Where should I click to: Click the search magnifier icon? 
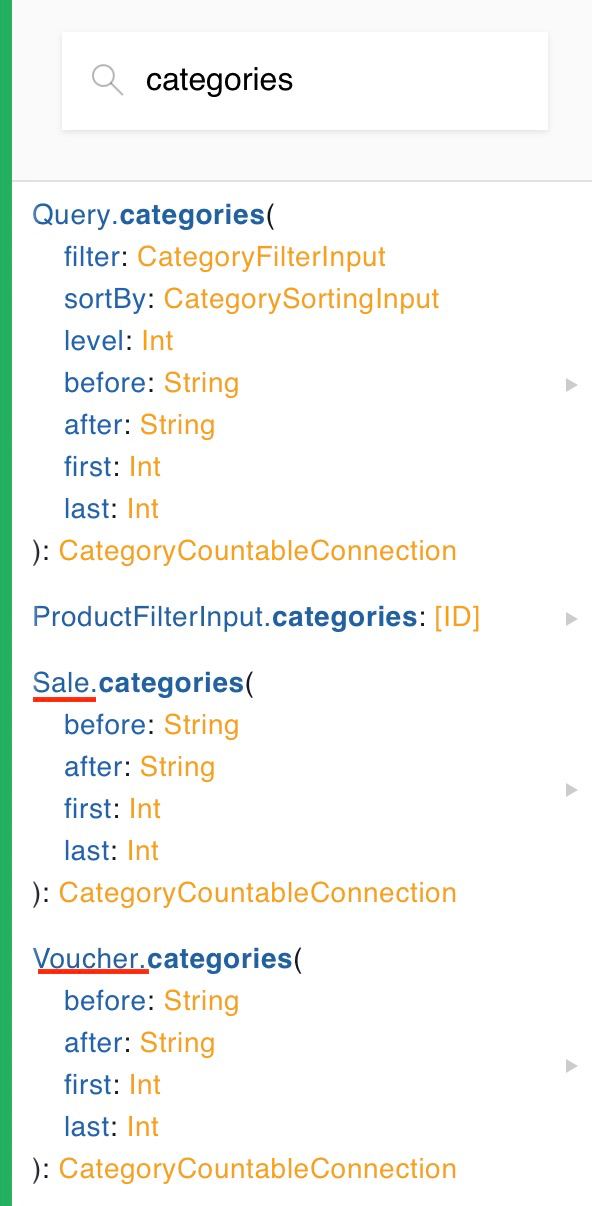point(107,80)
